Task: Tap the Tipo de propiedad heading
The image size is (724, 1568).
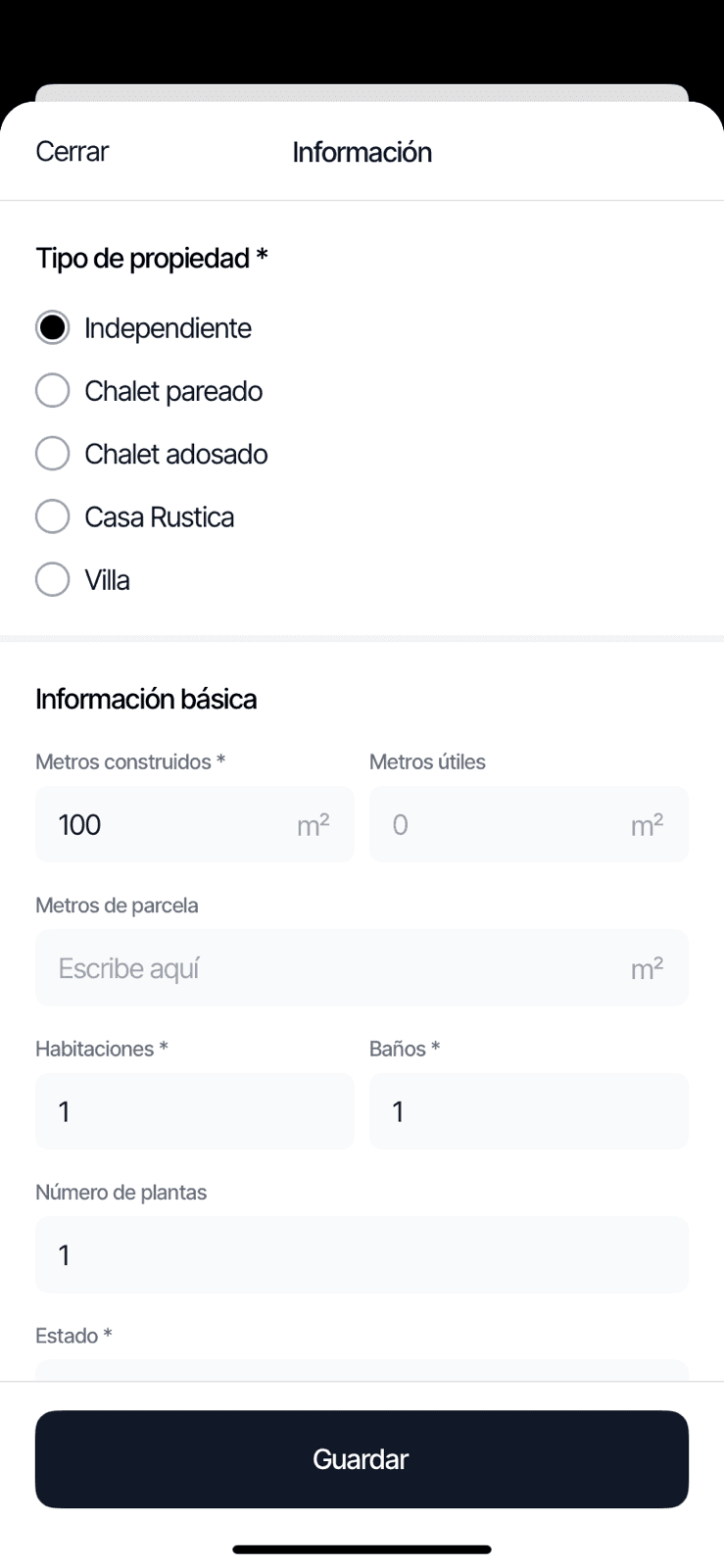Action: click(x=152, y=258)
